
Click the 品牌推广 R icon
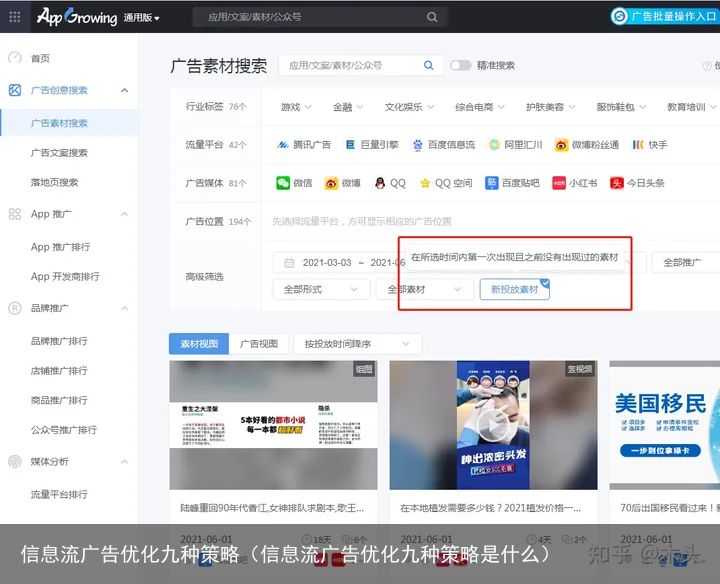click(15, 308)
